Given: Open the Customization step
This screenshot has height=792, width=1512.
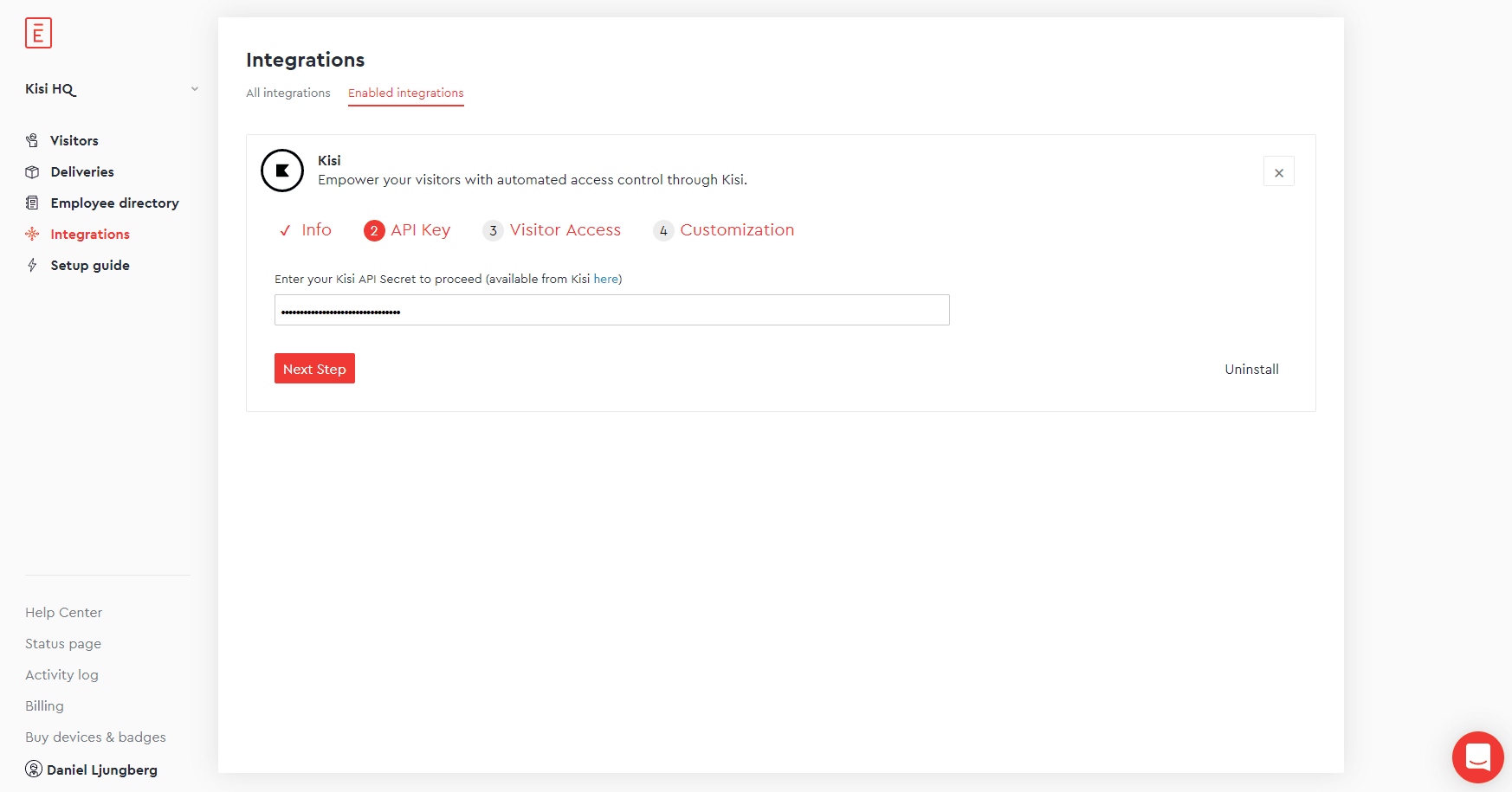Looking at the screenshot, I should coord(737,229).
